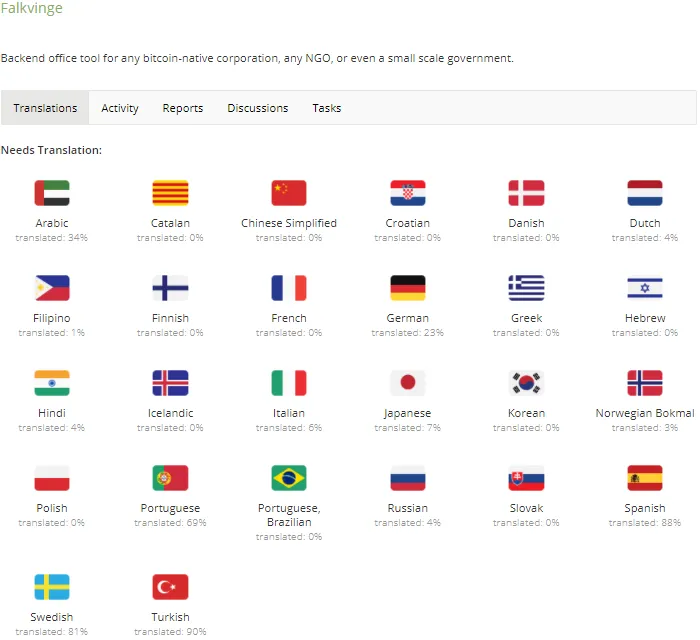
Task: Click 'translated: 81%' under Swedish
Action: click(52, 632)
